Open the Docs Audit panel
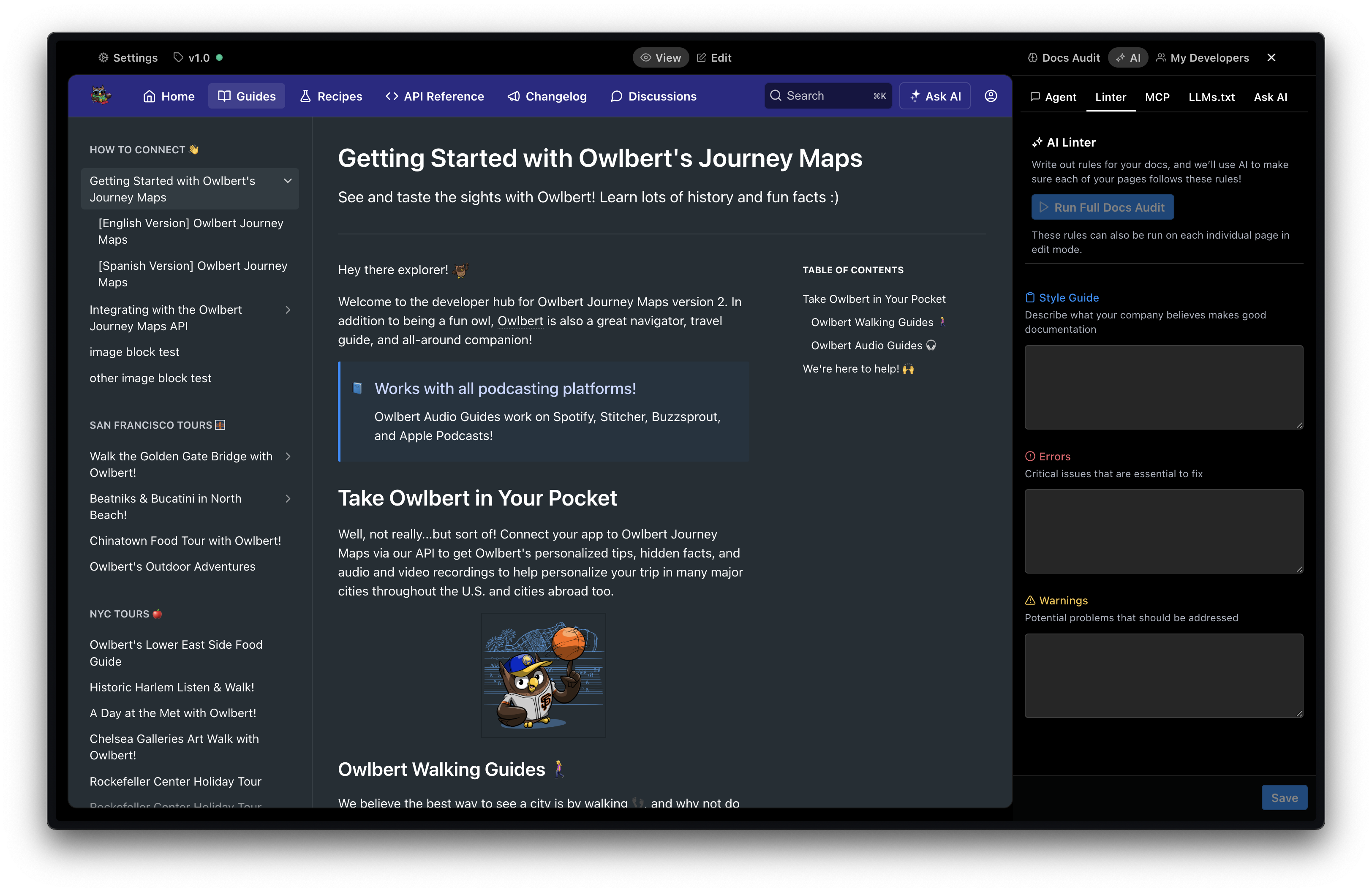This screenshot has width=1372, height=892. (1064, 57)
